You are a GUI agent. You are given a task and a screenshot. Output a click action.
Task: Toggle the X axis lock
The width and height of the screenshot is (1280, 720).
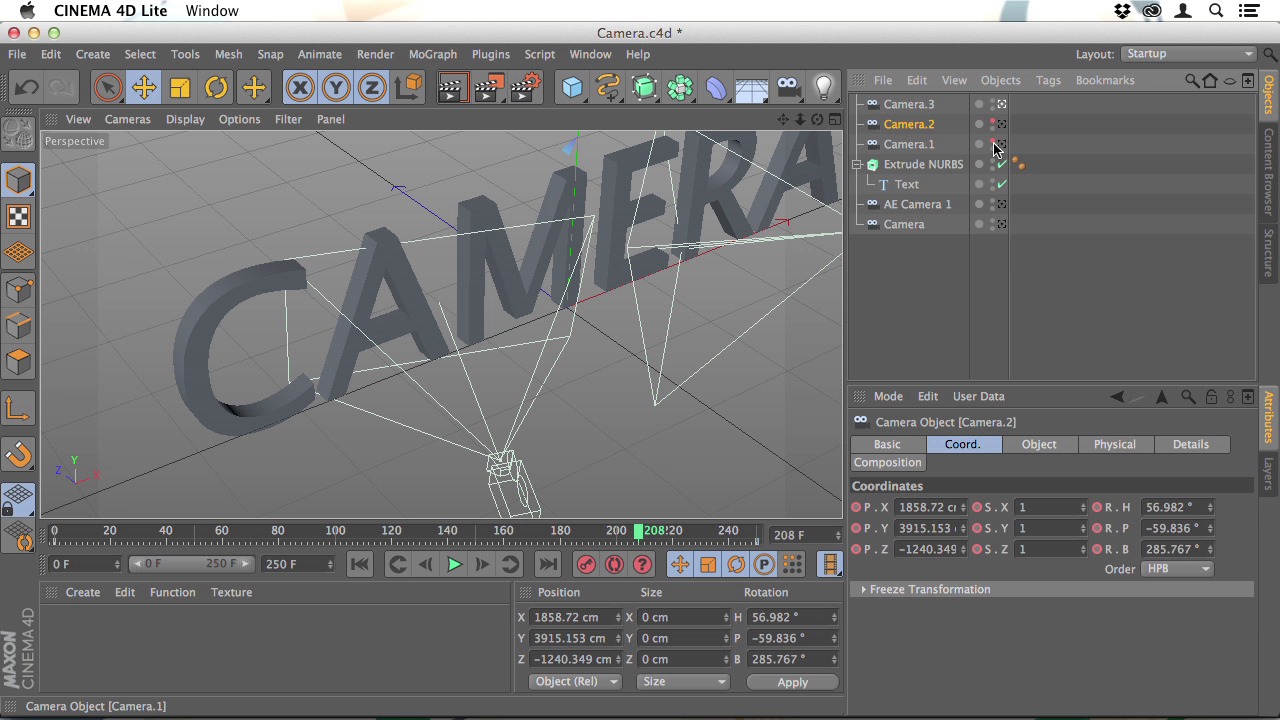pos(300,88)
